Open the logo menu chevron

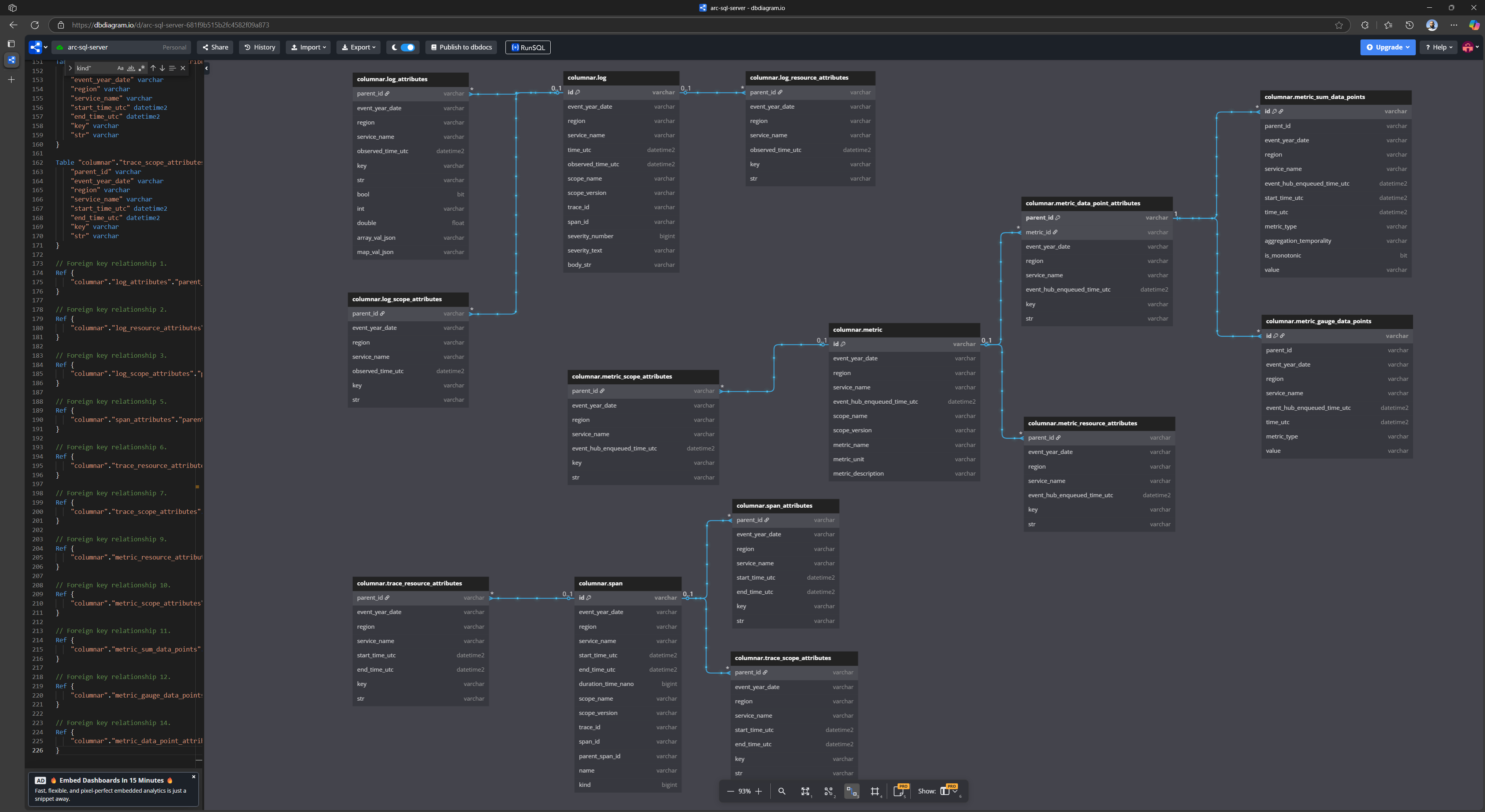pyautogui.click(x=46, y=47)
